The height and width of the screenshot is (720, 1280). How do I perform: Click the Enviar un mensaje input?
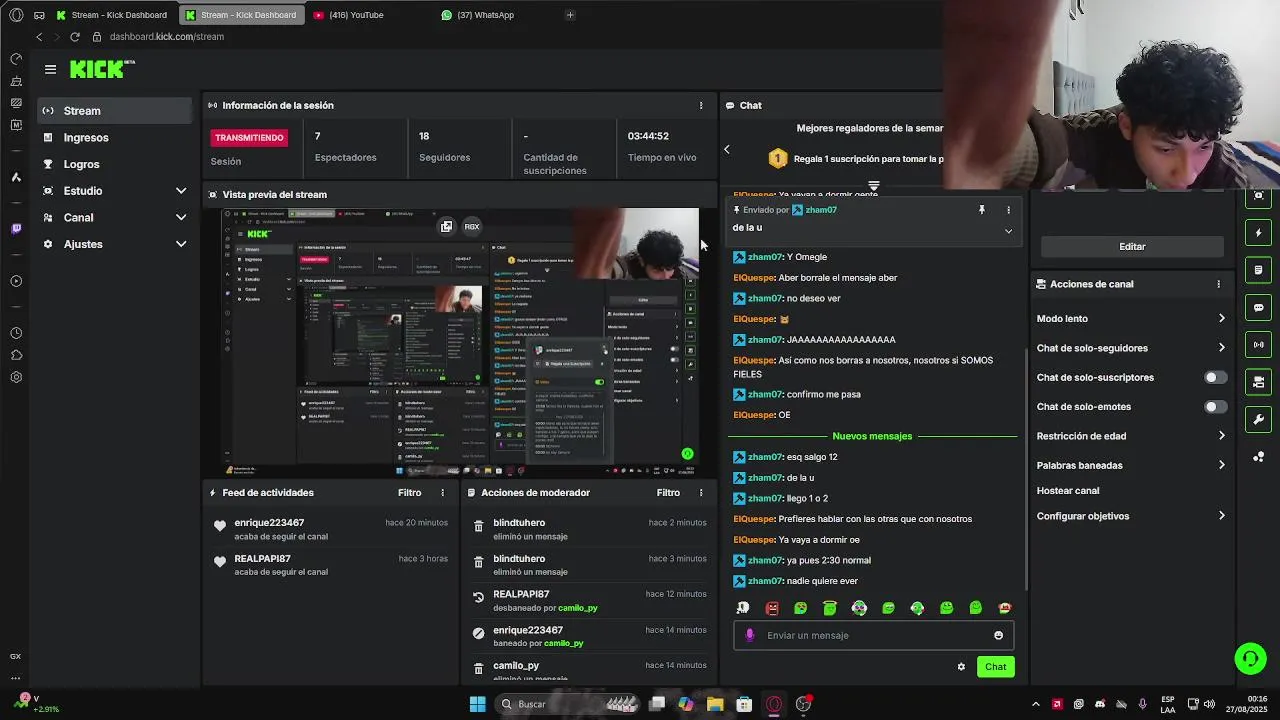[x=875, y=635]
